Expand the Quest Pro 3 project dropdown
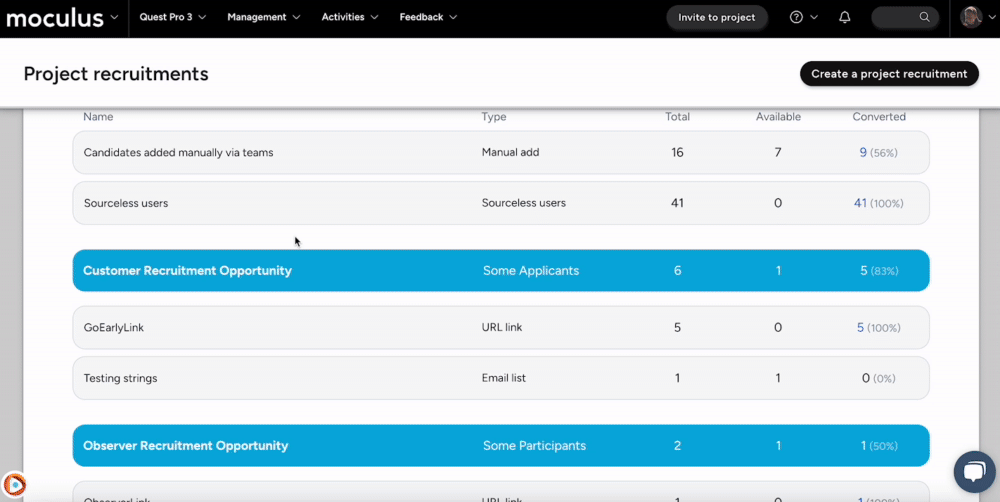Image resolution: width=1000 pixels, height=502 pixels. (172, 17)
